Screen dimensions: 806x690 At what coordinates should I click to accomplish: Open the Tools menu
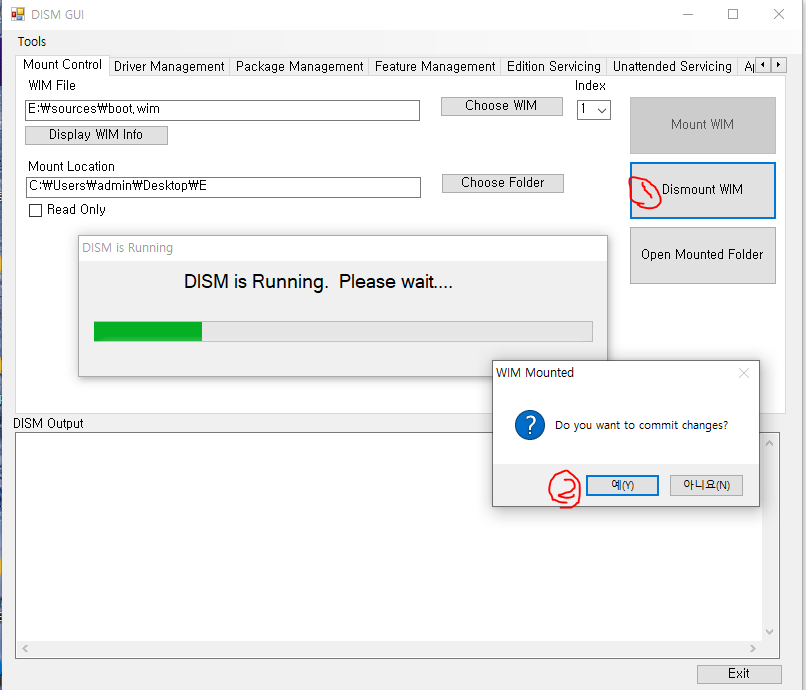(x=32, y=42)
